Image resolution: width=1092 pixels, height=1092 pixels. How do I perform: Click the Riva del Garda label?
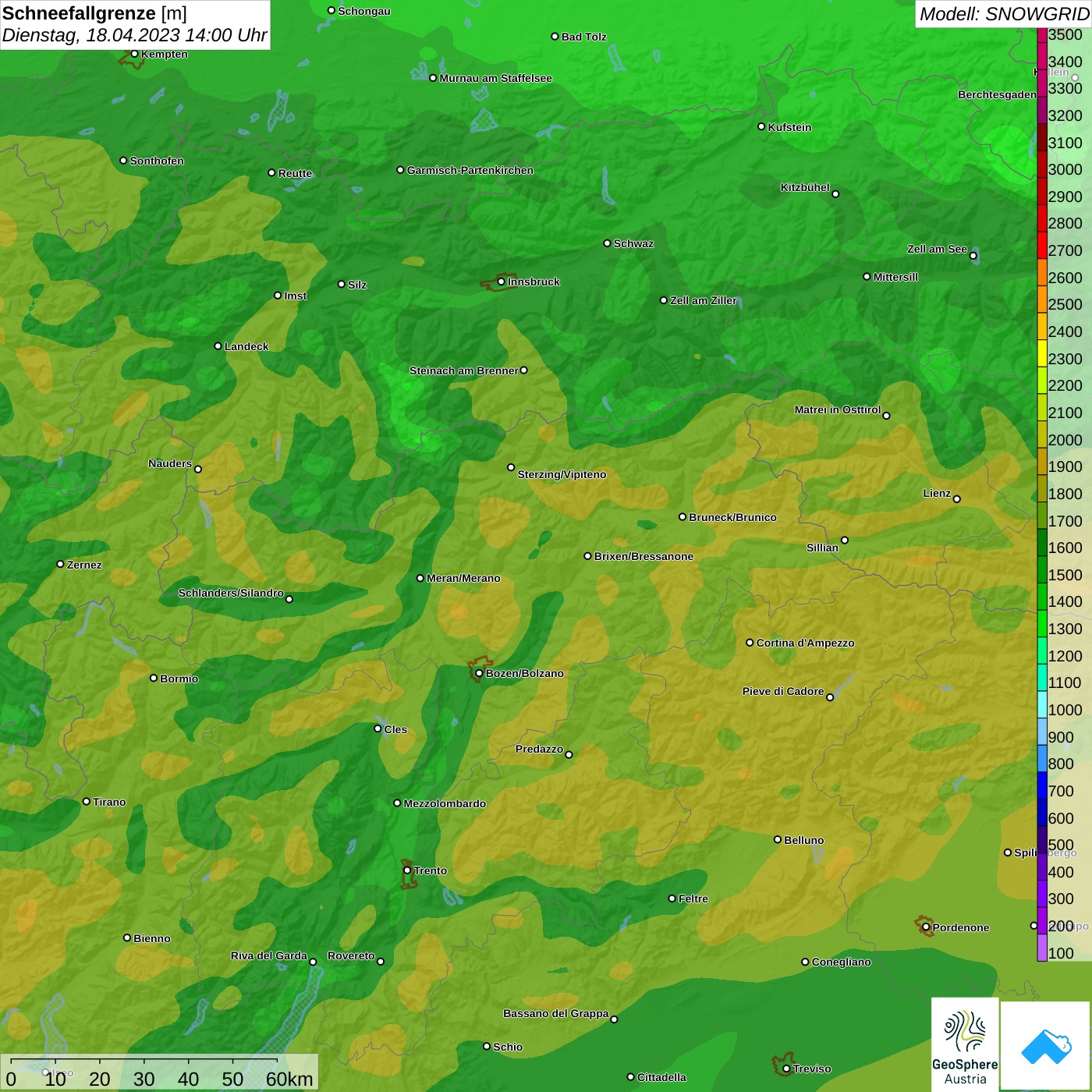point(268,955)
